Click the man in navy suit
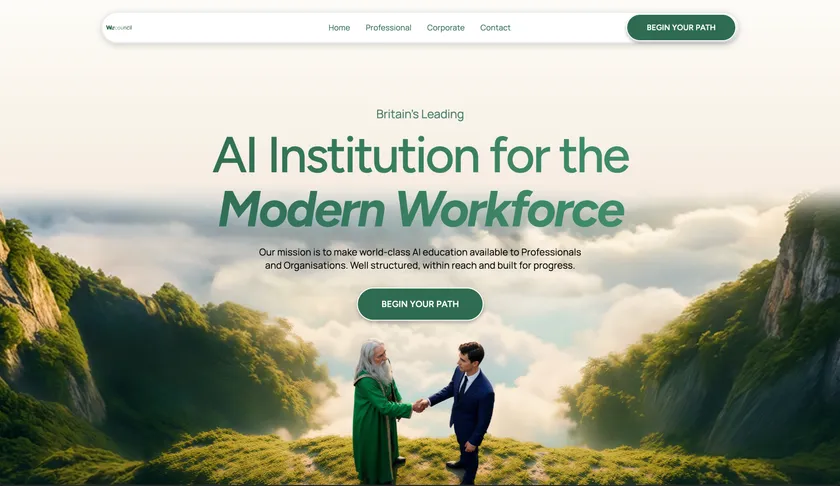 [467, 410]
